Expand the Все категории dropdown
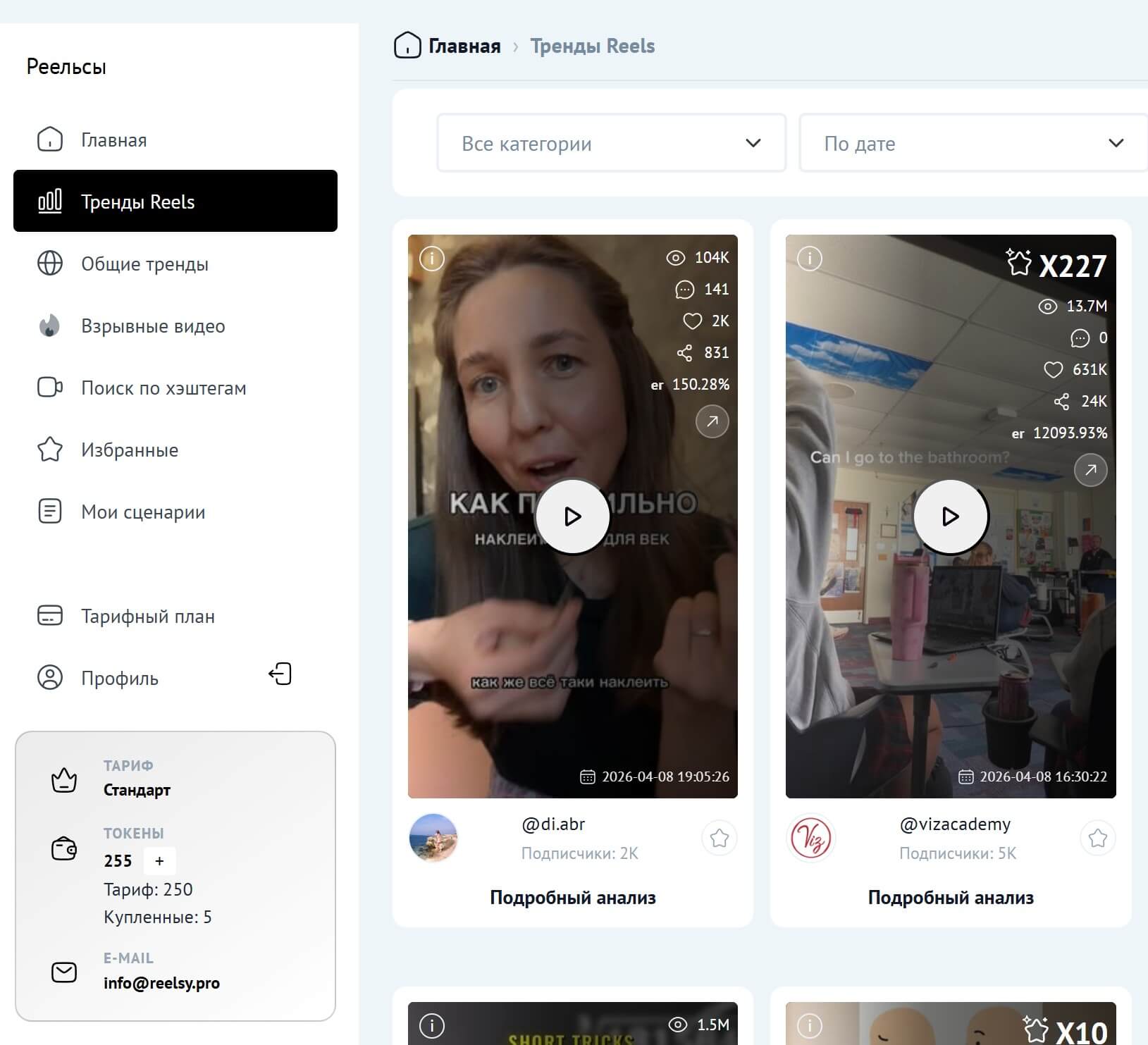 click(x=611, y=143)
